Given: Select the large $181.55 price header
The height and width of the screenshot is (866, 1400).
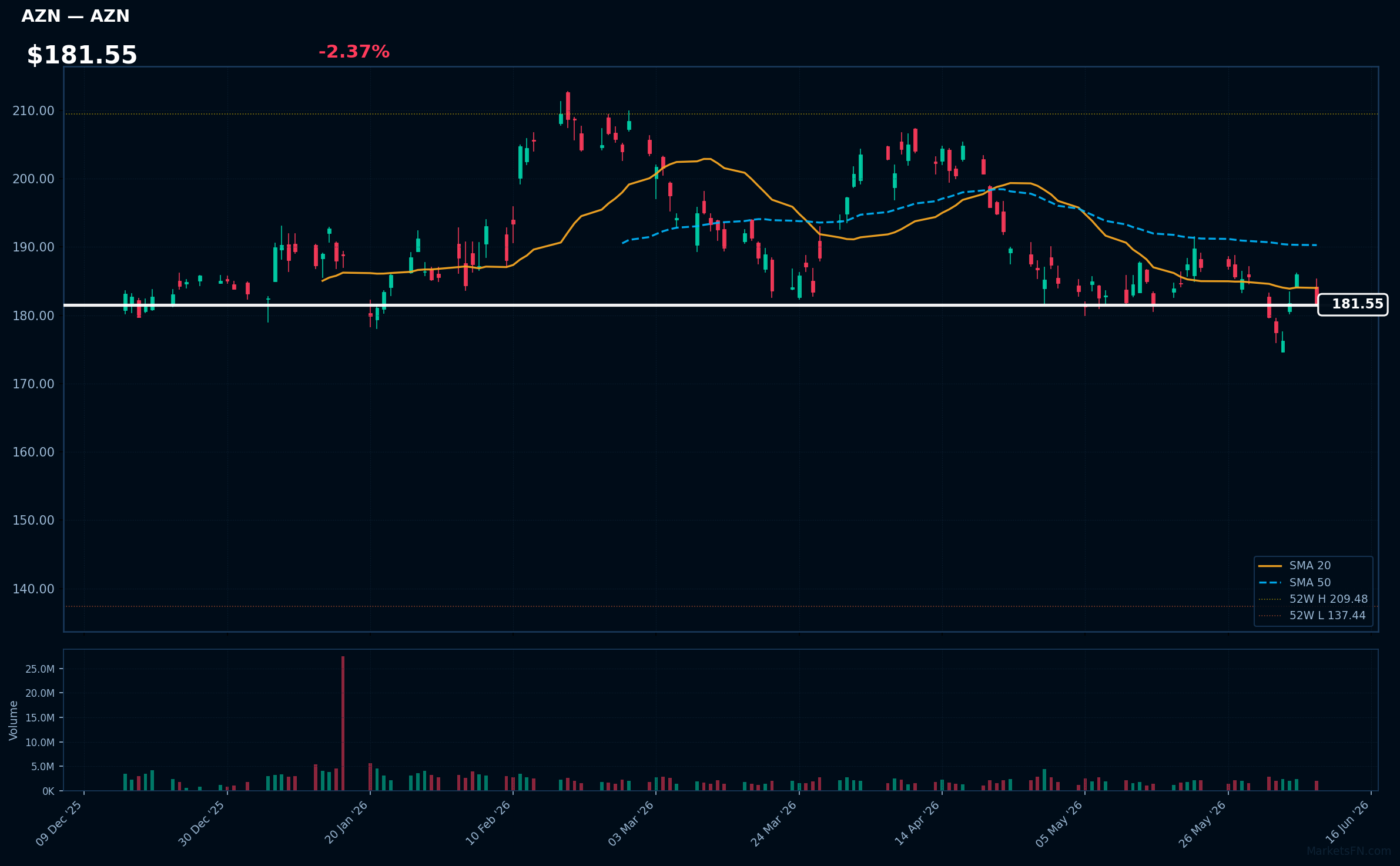Looking at the screenshot, I should point(82,55).
